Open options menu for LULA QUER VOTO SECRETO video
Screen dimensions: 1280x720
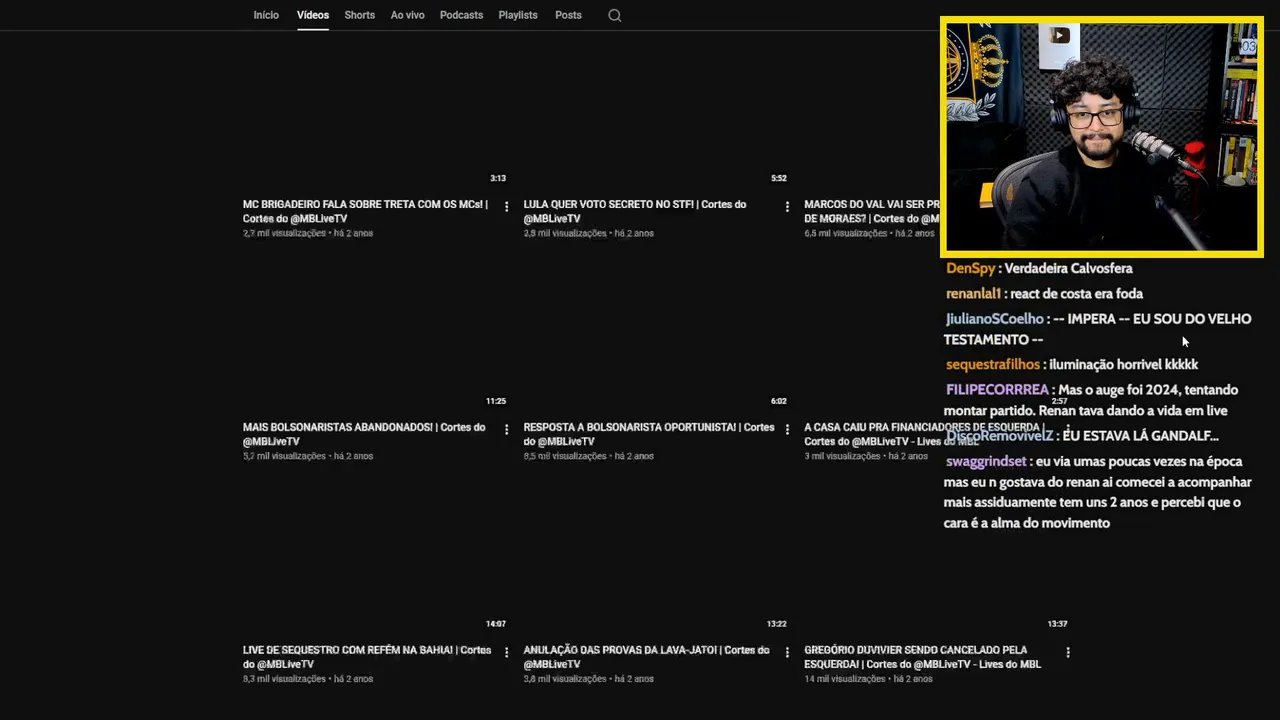point(787,207)
